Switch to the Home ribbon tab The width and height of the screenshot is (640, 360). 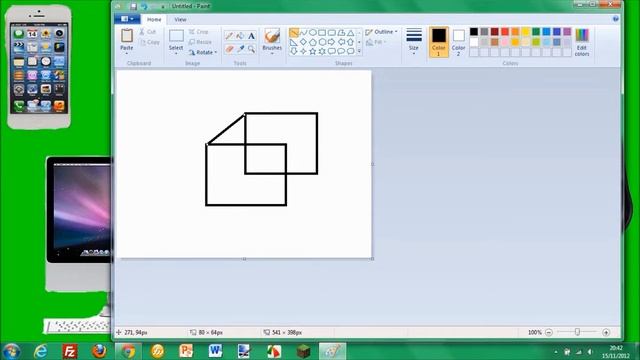[154, 19]
